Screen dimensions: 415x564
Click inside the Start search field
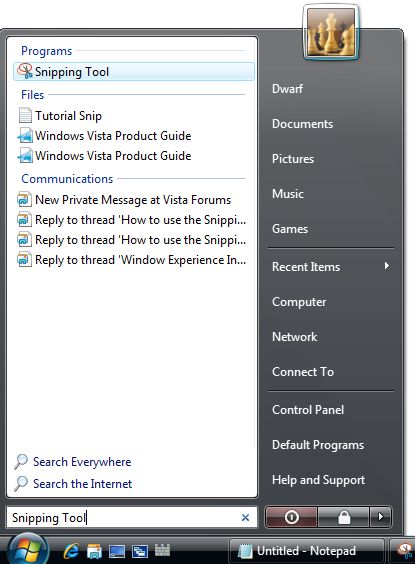click(122, 518)
